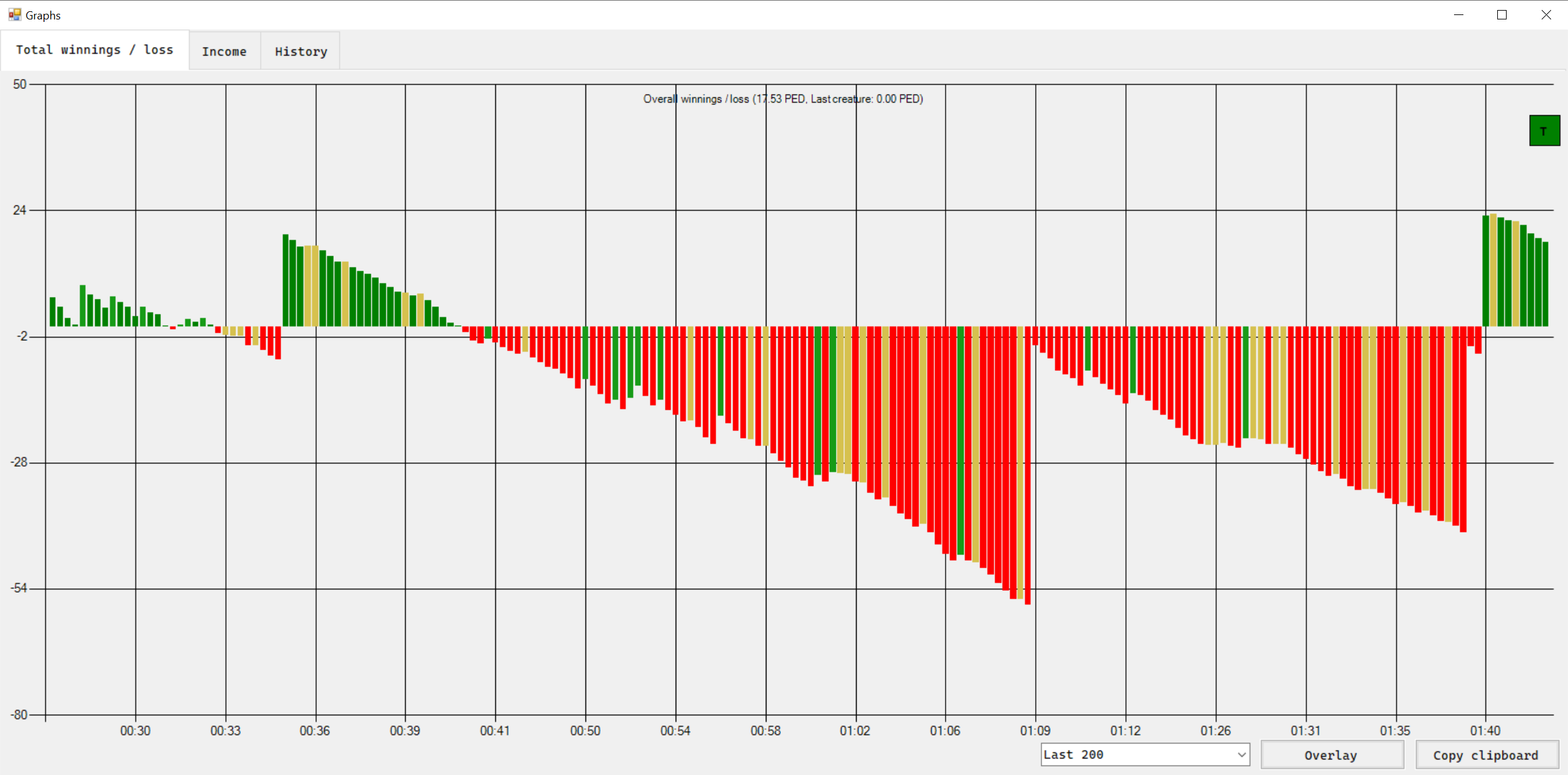Click the -80 y-axis label
This screenshot has height=775, width=1568.
point(19,714)
